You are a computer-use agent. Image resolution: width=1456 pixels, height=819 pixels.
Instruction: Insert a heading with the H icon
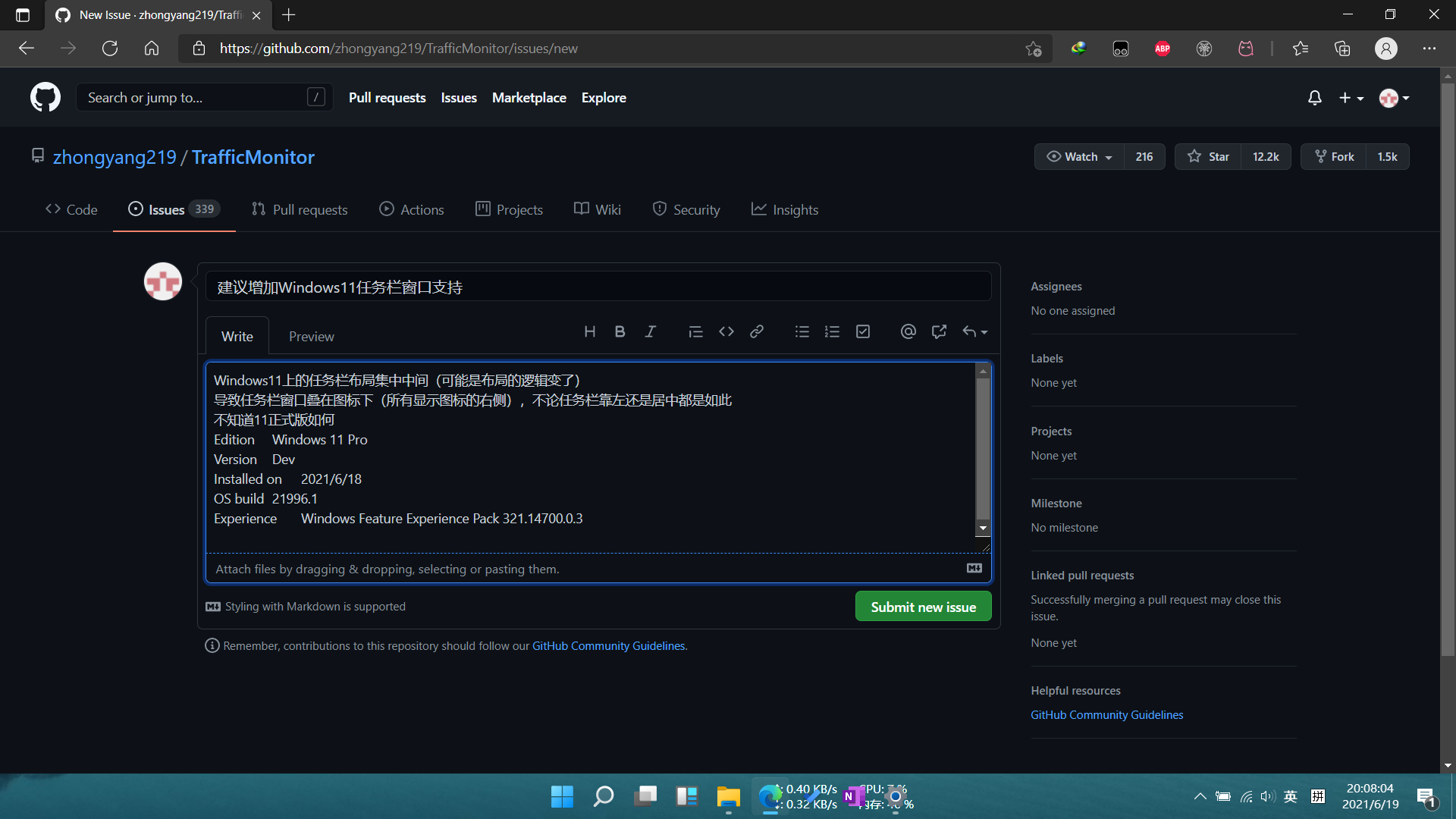589,331
